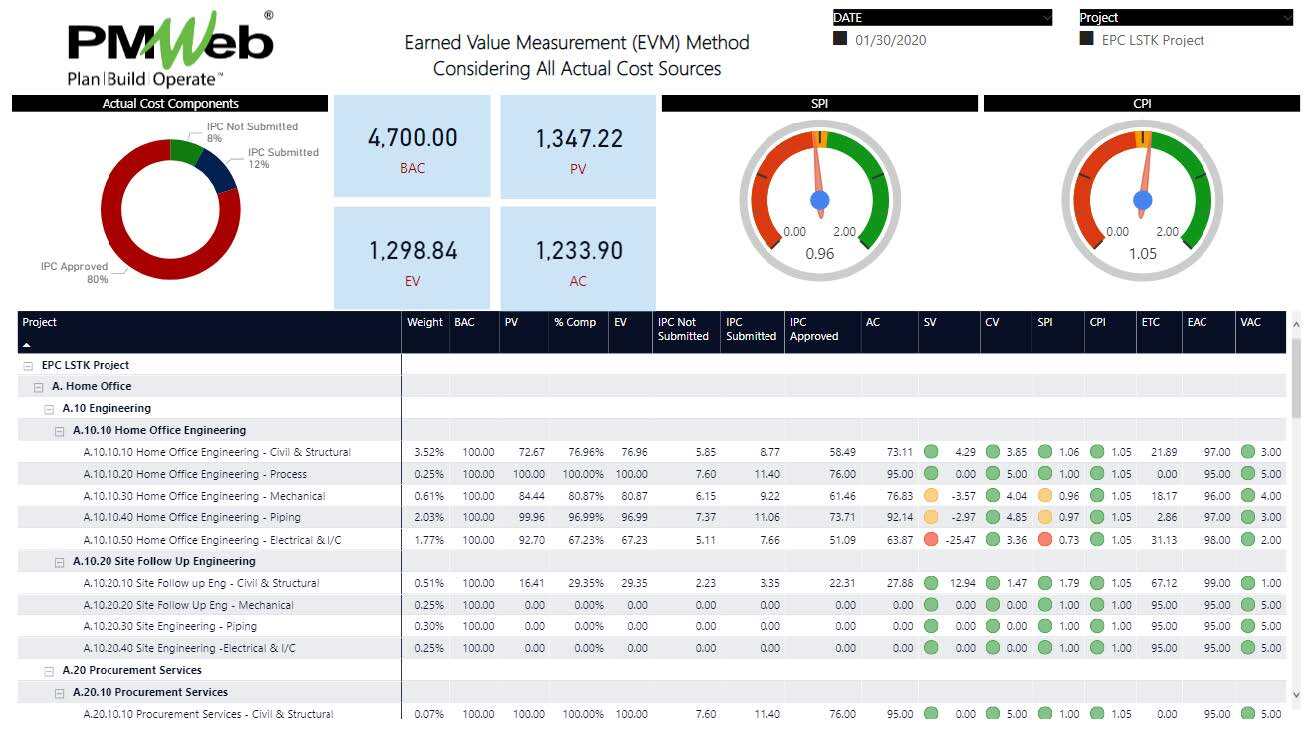Collapse the A.10.20 Site Follow Up Engineering group
1313x737 pixels.
click(x=60, y=562)
